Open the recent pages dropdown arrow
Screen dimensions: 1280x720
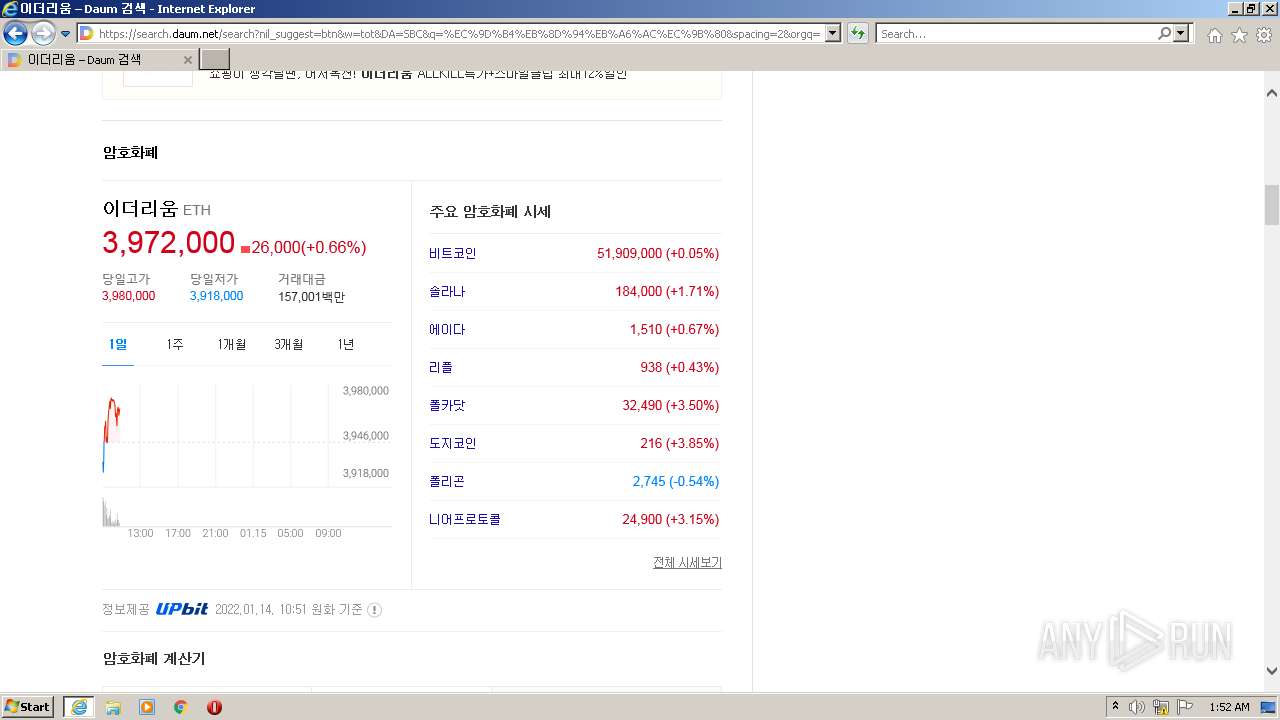pos(65,34)
